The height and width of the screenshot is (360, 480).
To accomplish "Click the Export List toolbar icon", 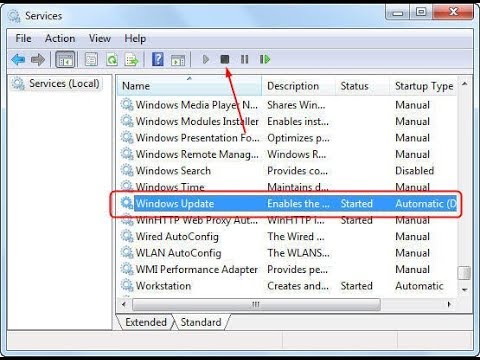I will [131, 60].
